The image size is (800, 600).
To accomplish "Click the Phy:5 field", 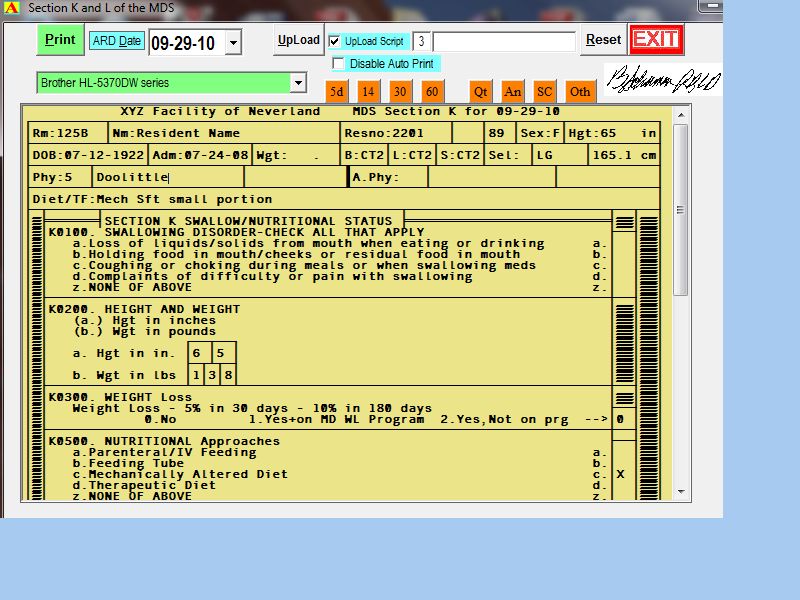I will (60, 177).
